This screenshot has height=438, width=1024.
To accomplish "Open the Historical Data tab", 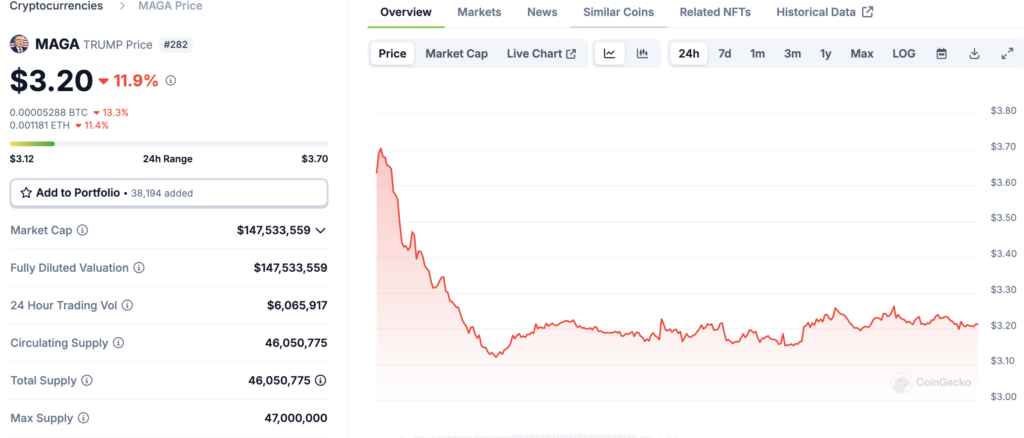I will click(825, 12).
